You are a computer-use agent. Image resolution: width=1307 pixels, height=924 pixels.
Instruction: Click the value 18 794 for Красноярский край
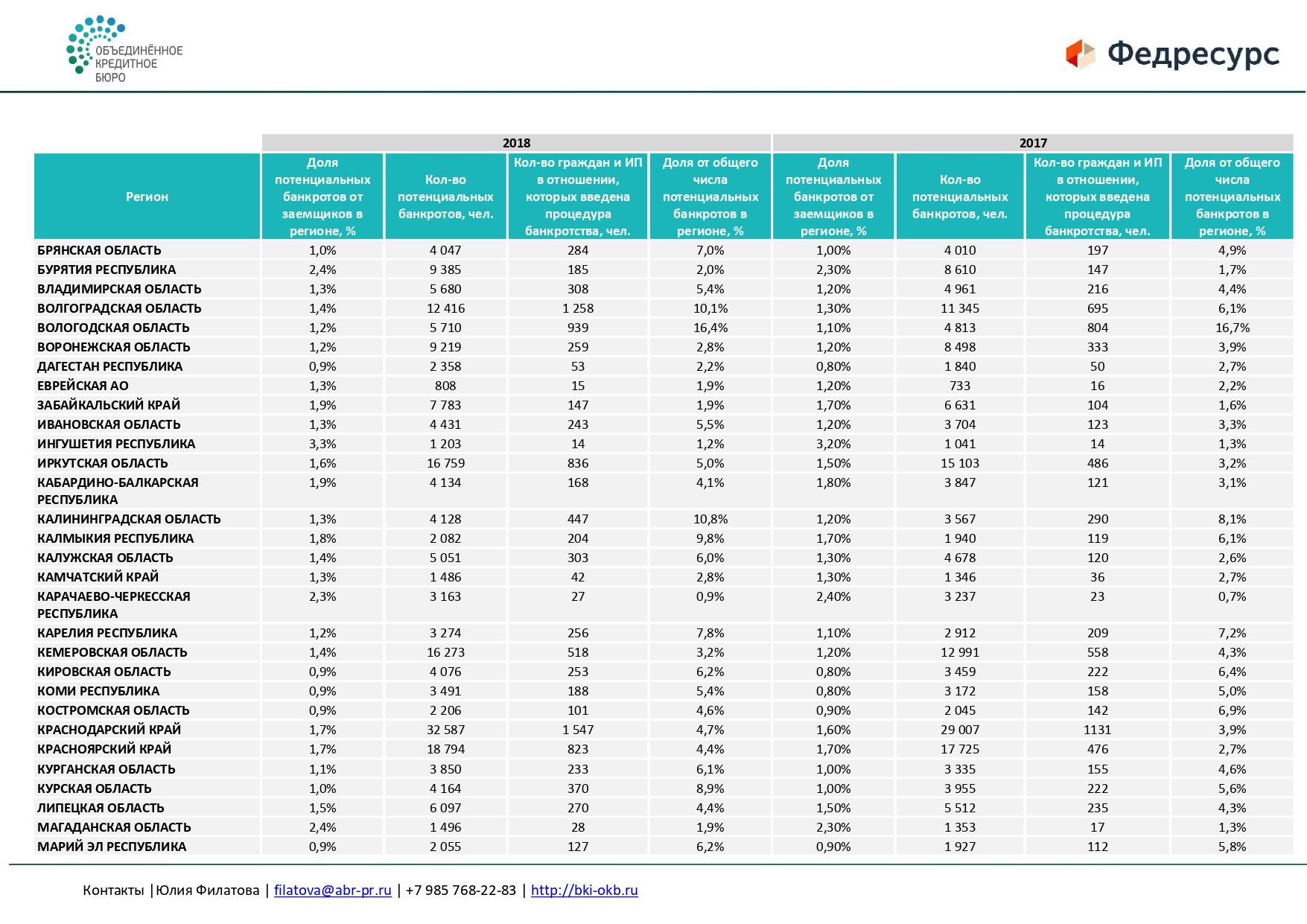[x=445, y=749]
